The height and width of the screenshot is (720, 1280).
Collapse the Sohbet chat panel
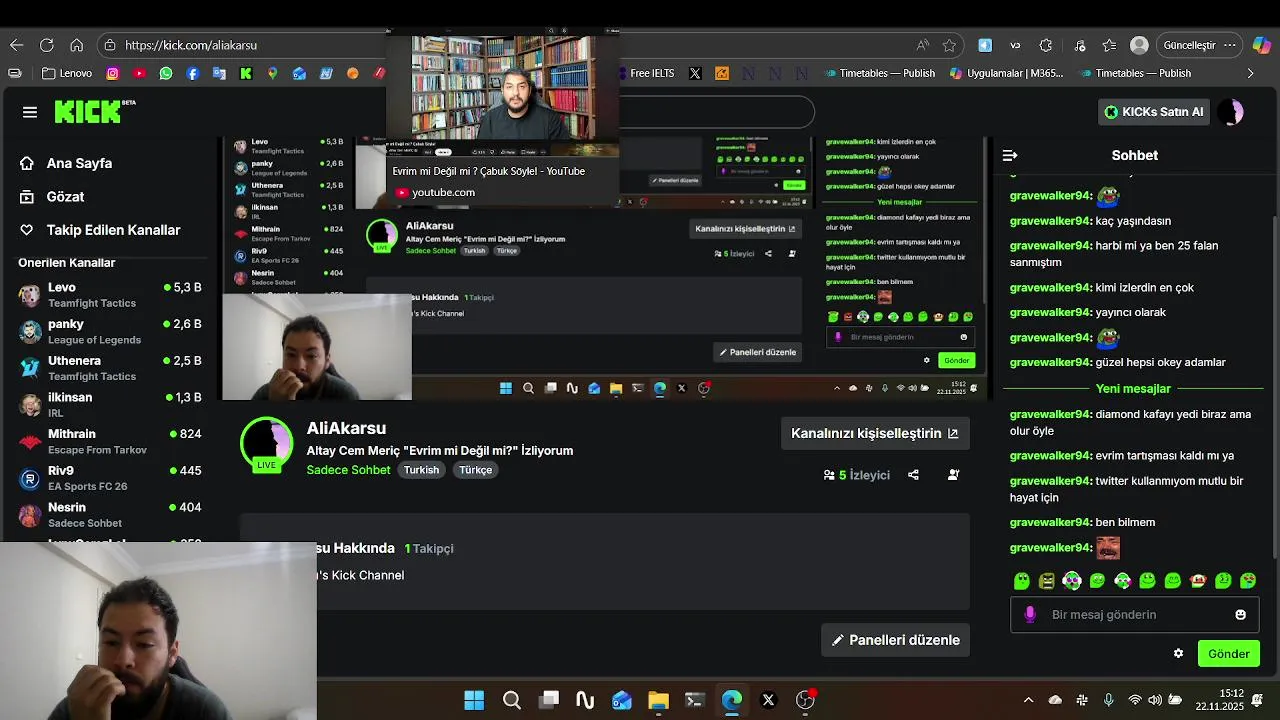pyautogui.click(x=1010, y=155)
